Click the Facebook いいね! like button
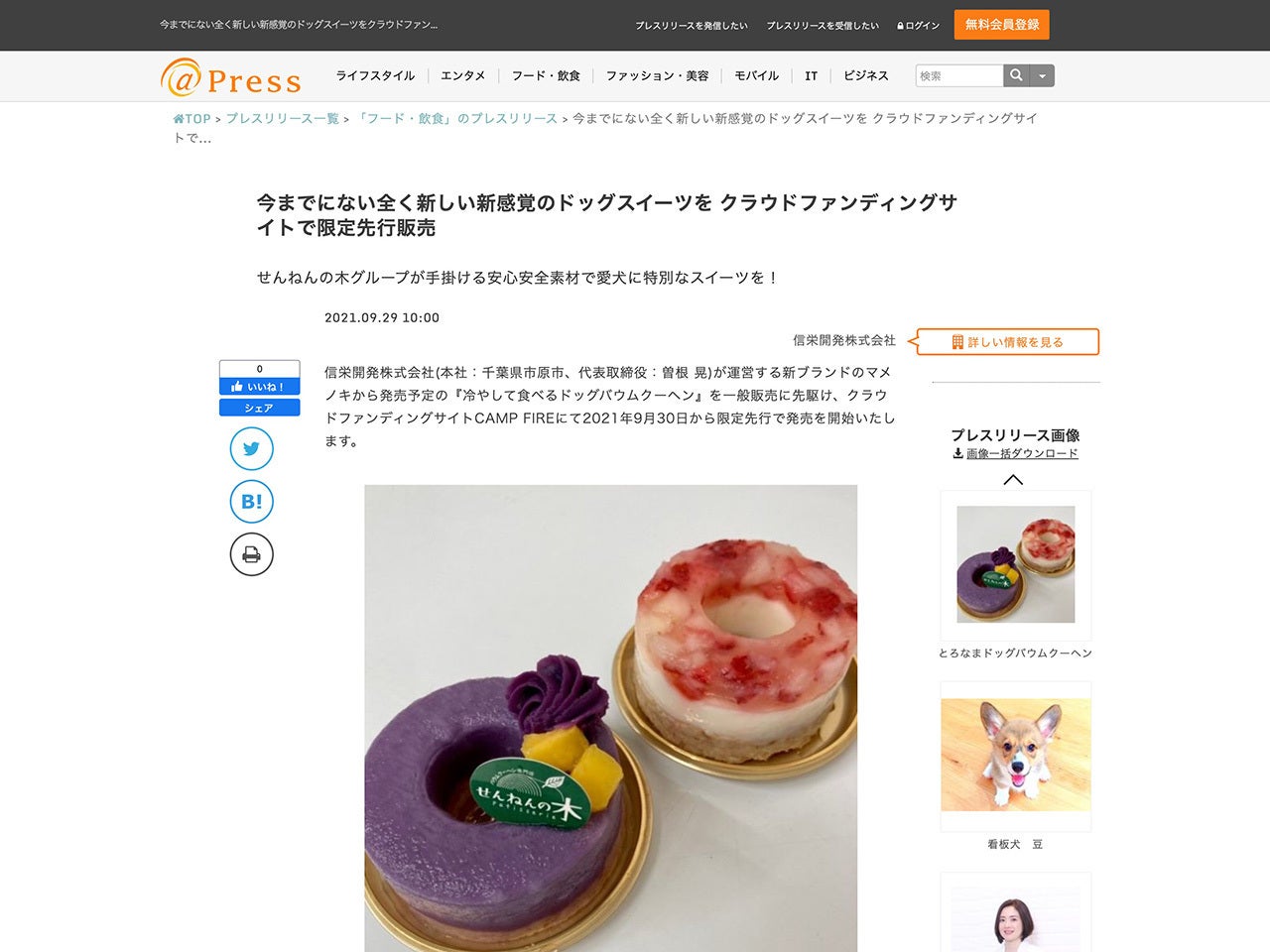The image size is (1270, 952). [259, 387]
